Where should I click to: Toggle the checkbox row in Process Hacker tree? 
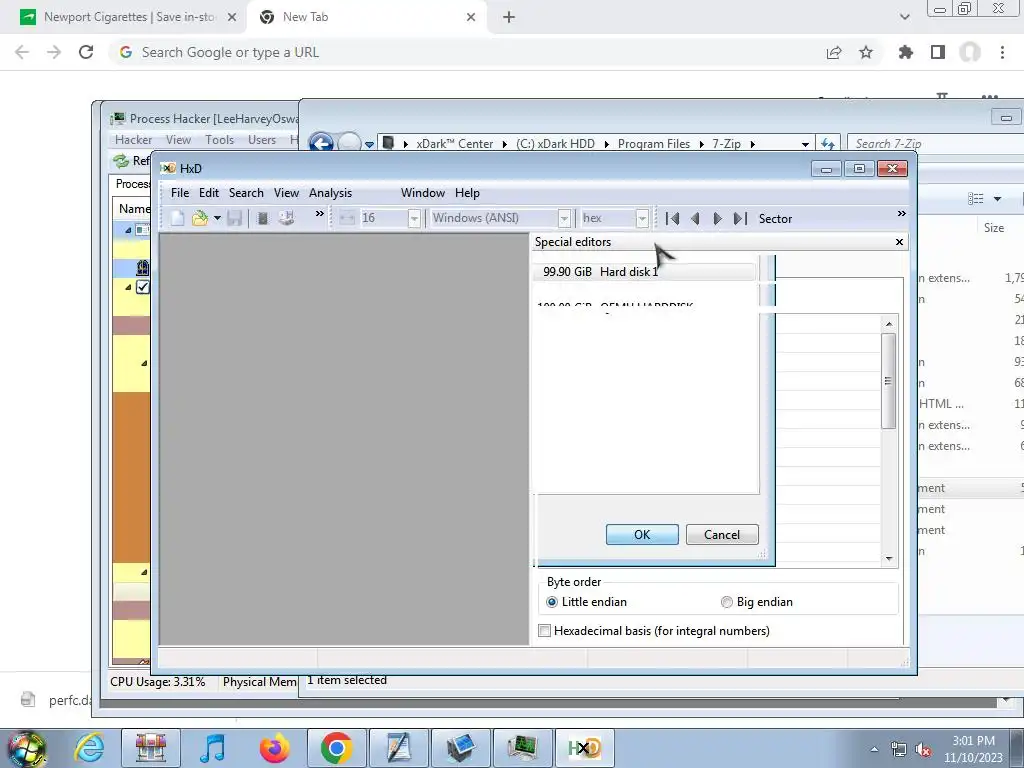pyautogui.click(x=143, y=287)
